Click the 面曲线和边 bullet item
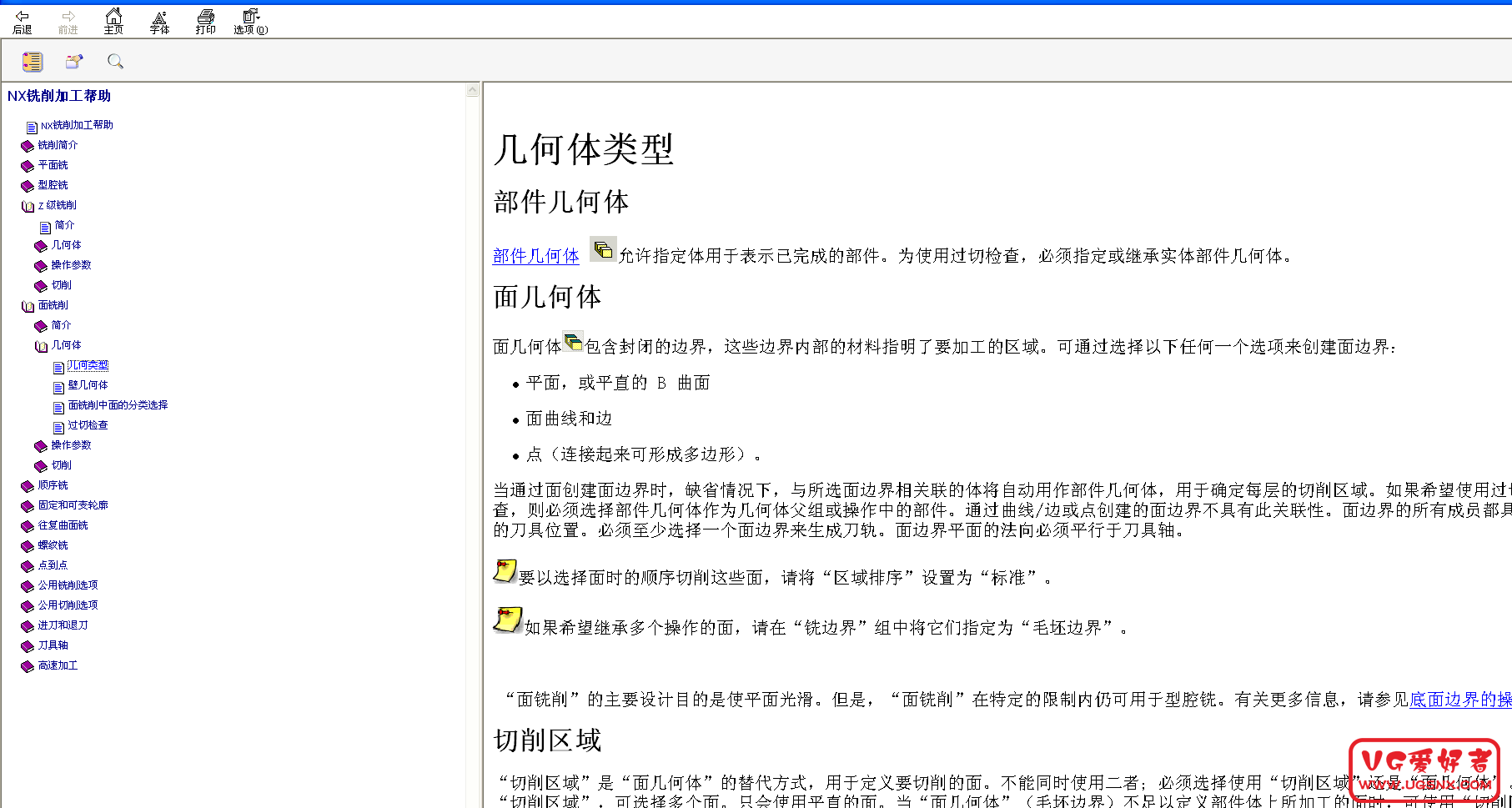The height and width of the screenshot is (808, 1512). point(569,419)
